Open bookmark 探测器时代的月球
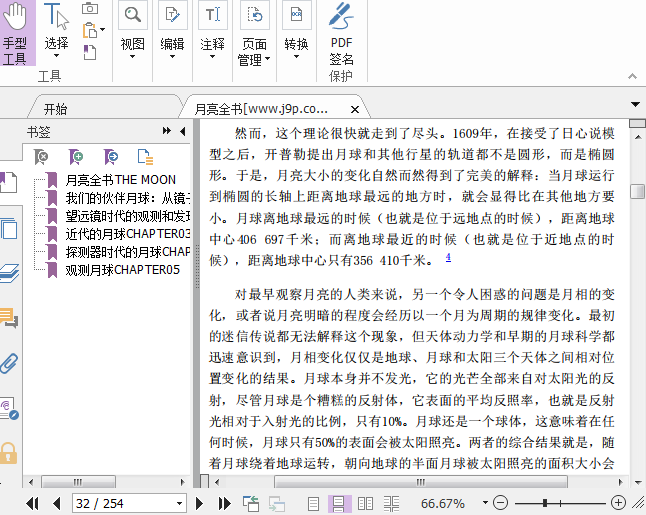This screenshot has width=646, height=515. [x=128, y=252]
